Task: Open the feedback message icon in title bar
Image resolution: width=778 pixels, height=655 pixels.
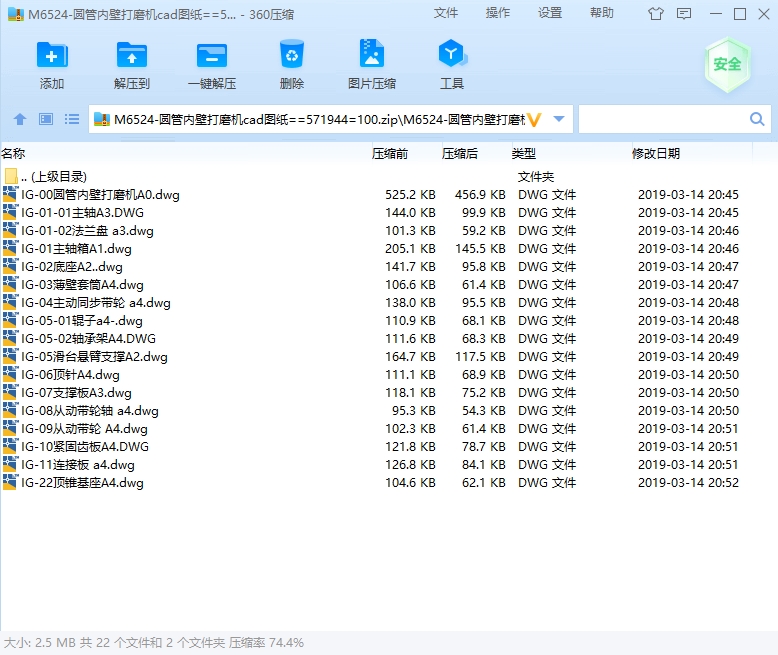Action: [684, 14]
